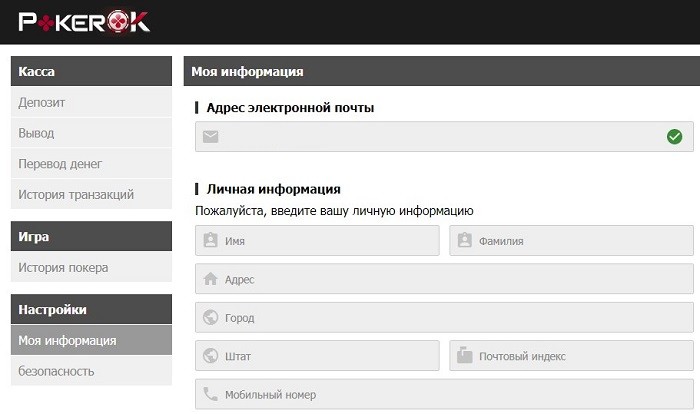Image resolution: width=700 pixels, height=414 pixels.
Task: Focus the Почтовый индекс field
Action: point(571,356)
